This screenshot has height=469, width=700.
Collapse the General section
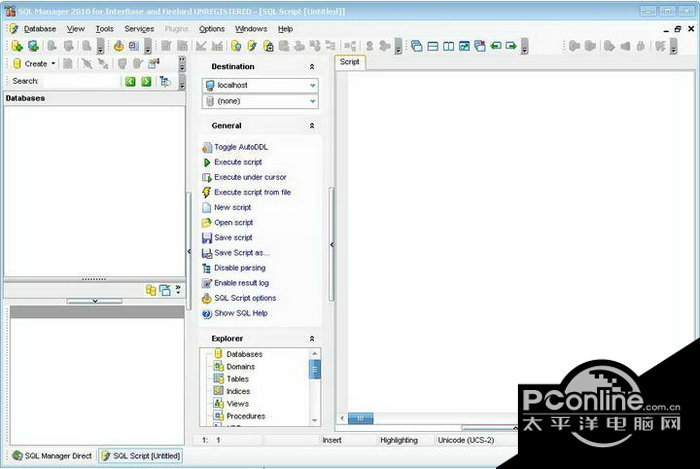(312, 126)
